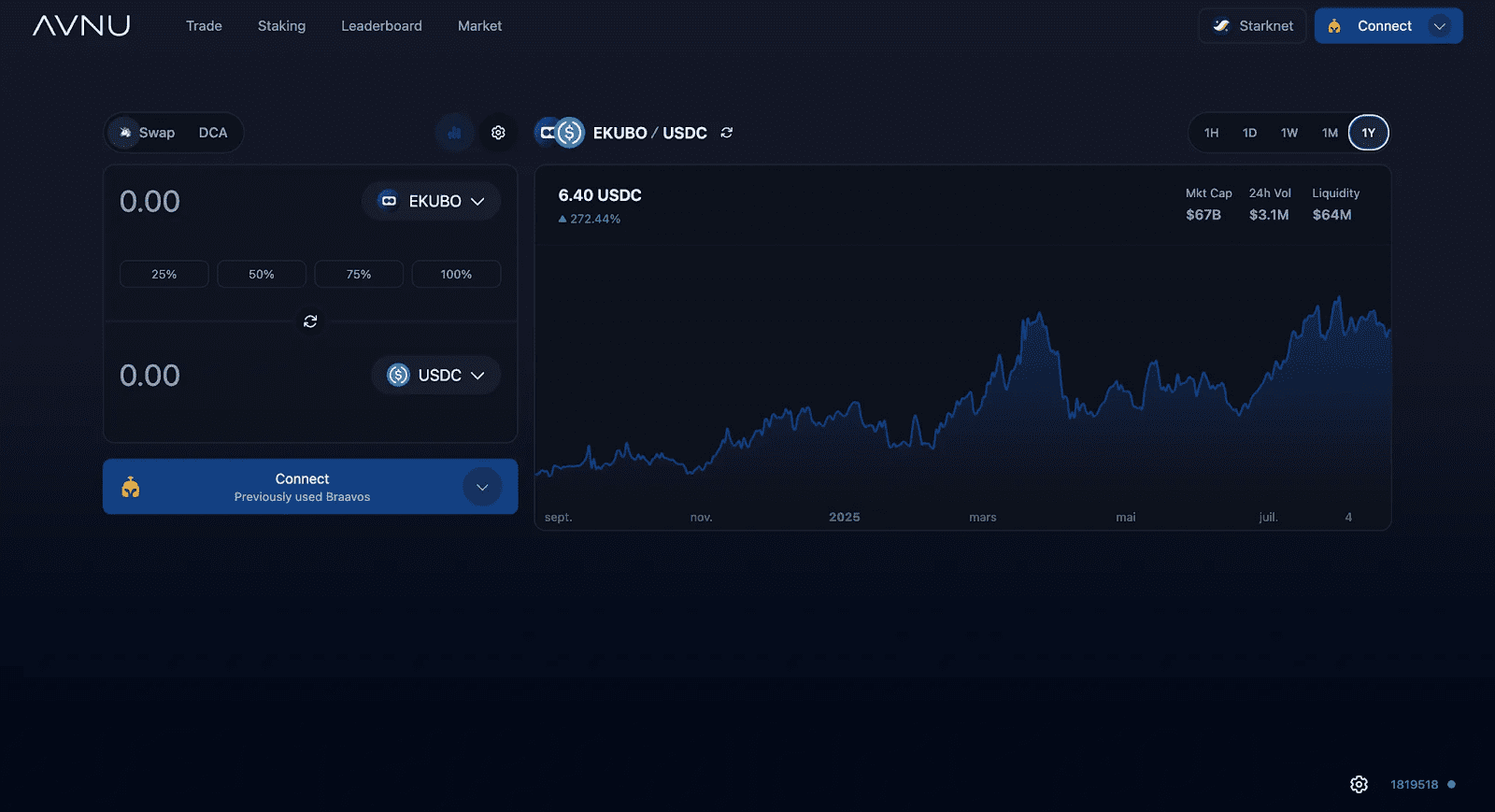Switch to the DCA tab
The image size is (1495, 812).
(213, 133)
